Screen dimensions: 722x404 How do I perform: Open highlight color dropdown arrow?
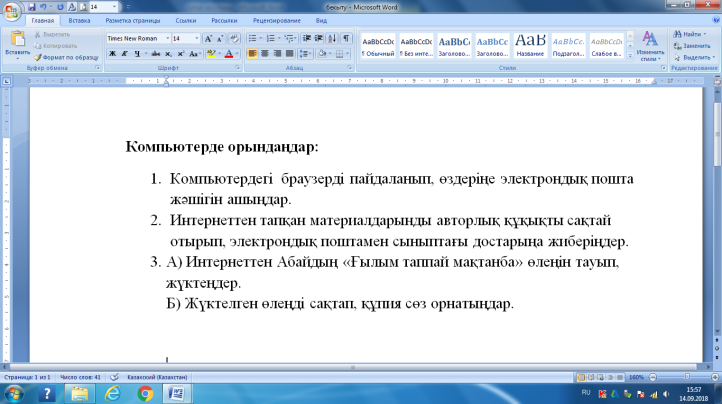pos(219,54)
